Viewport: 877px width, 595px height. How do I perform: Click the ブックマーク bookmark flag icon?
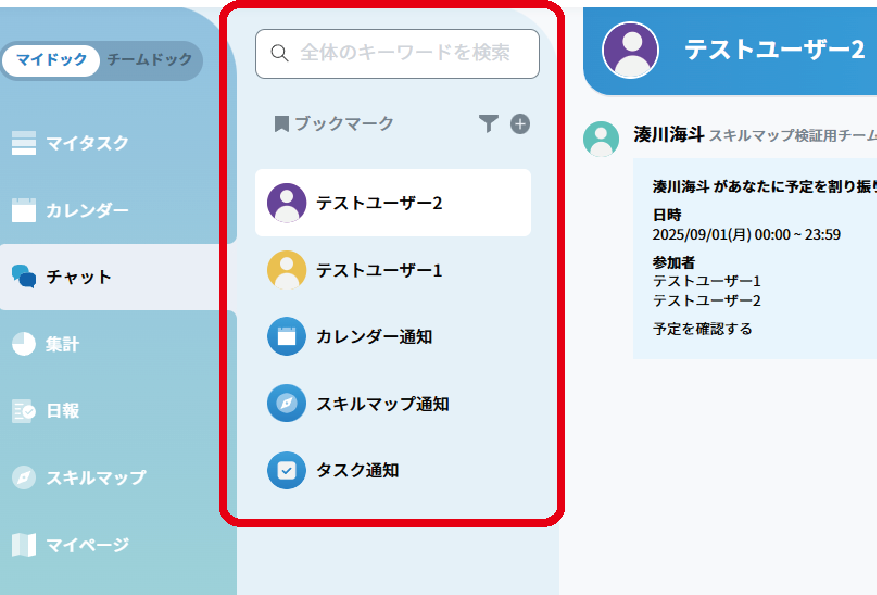(282, 124)
